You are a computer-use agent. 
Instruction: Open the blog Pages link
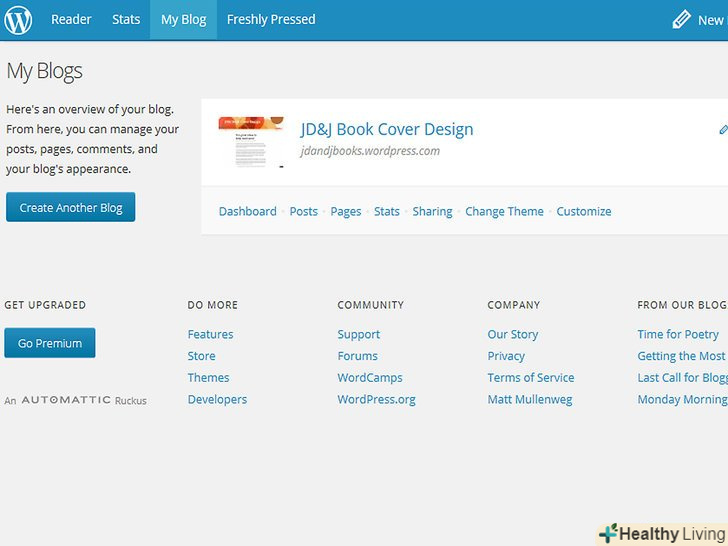point(346,211)
